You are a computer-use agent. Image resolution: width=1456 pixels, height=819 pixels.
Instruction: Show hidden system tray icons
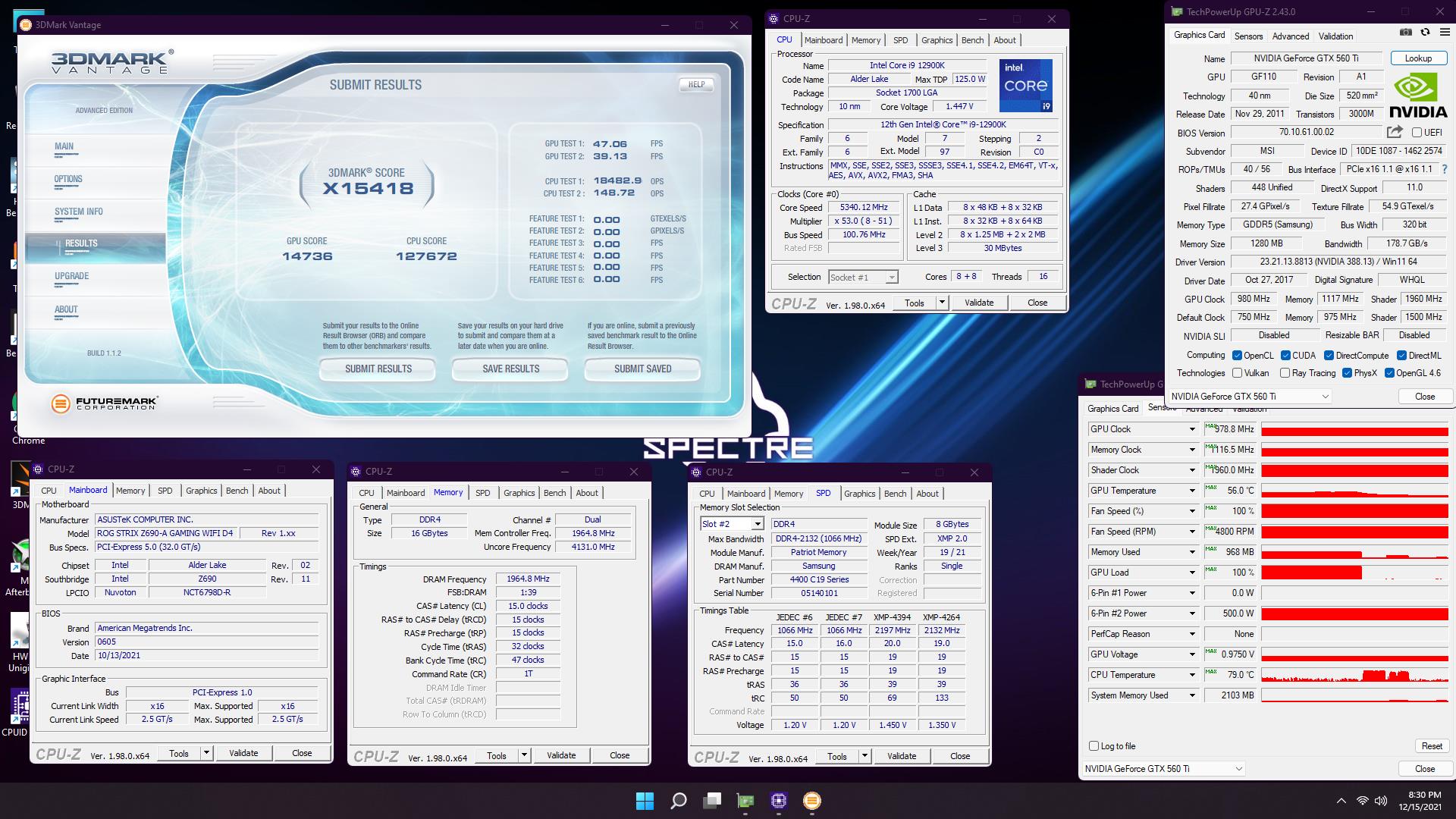pos(1341,801)
